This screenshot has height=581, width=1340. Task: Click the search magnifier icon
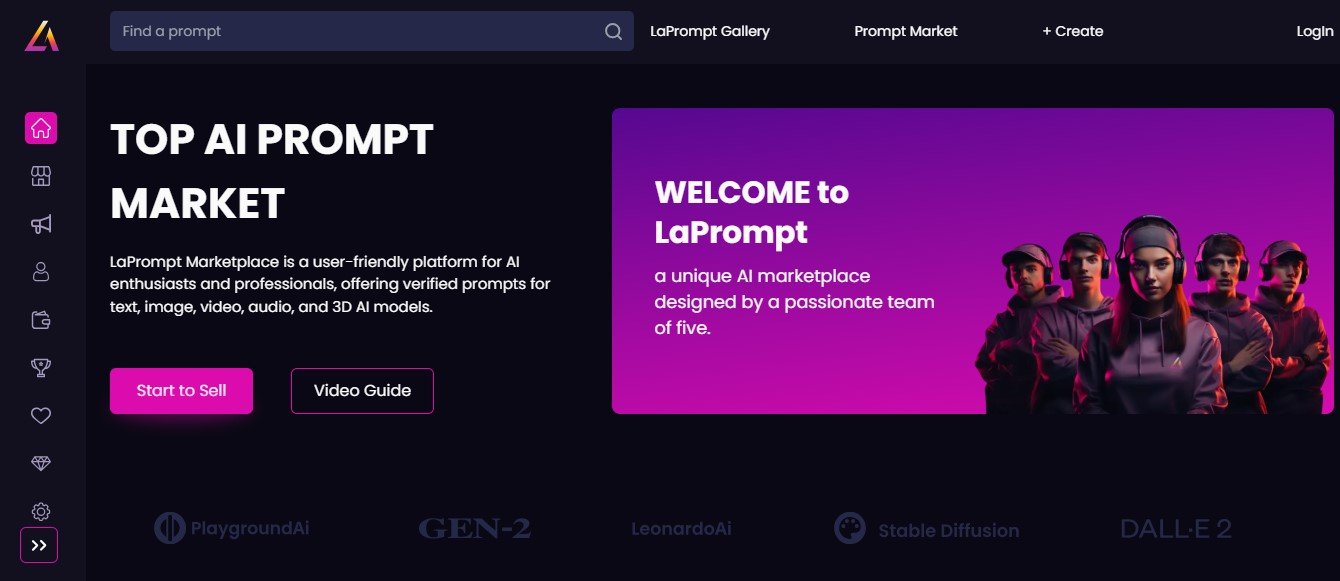(613, 32)
